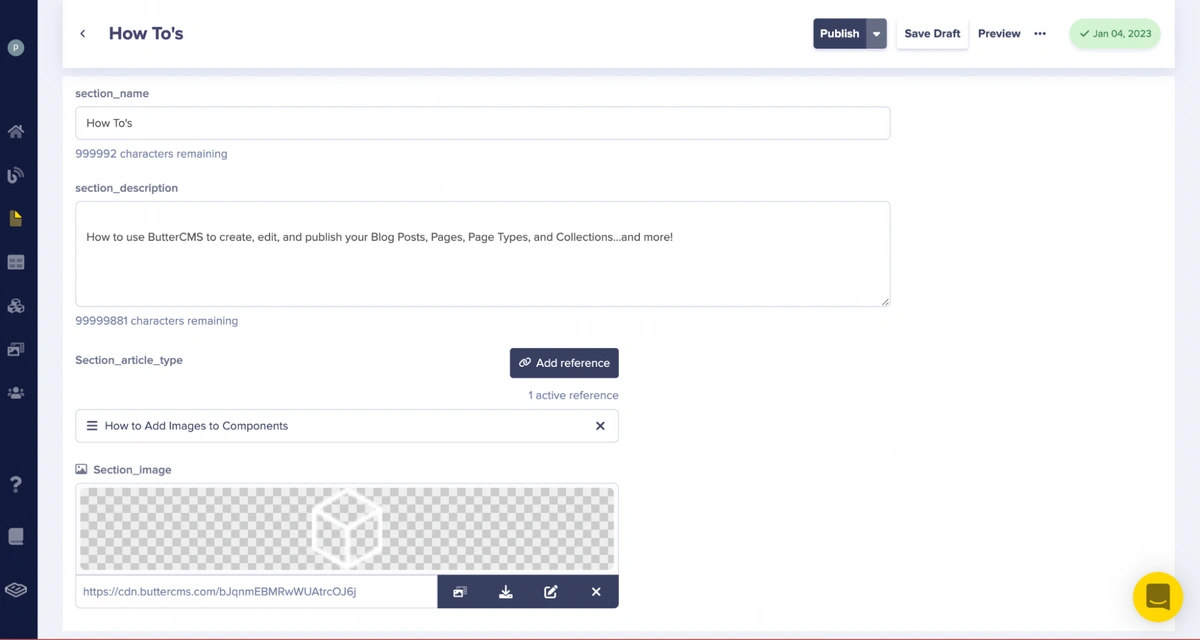Edit the Section_image with the pencil icon
This screenshot has height=640, width=1200.
pyautogui.click(x=551, y=592)
